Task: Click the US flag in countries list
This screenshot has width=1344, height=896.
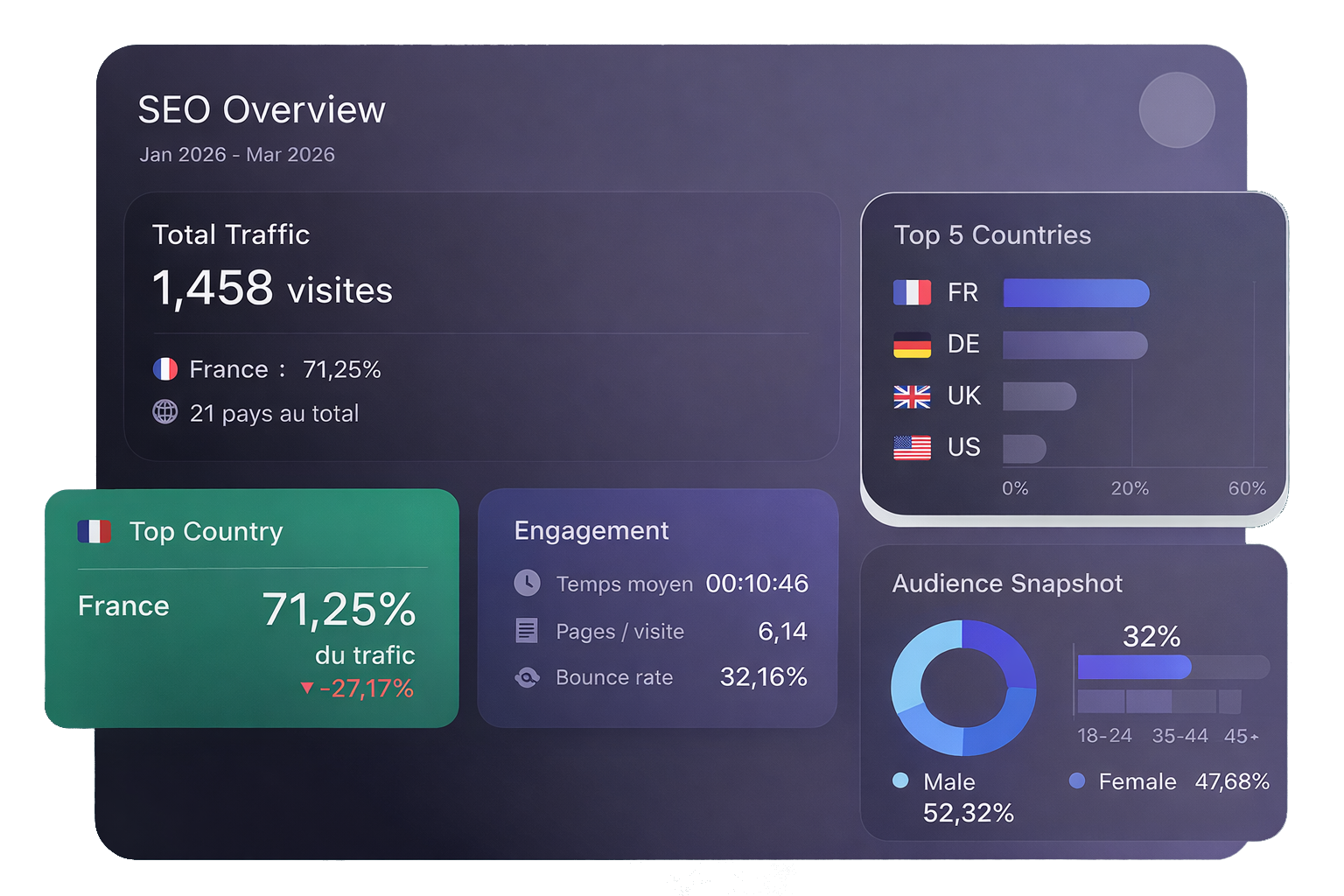Action: (912, 448)
